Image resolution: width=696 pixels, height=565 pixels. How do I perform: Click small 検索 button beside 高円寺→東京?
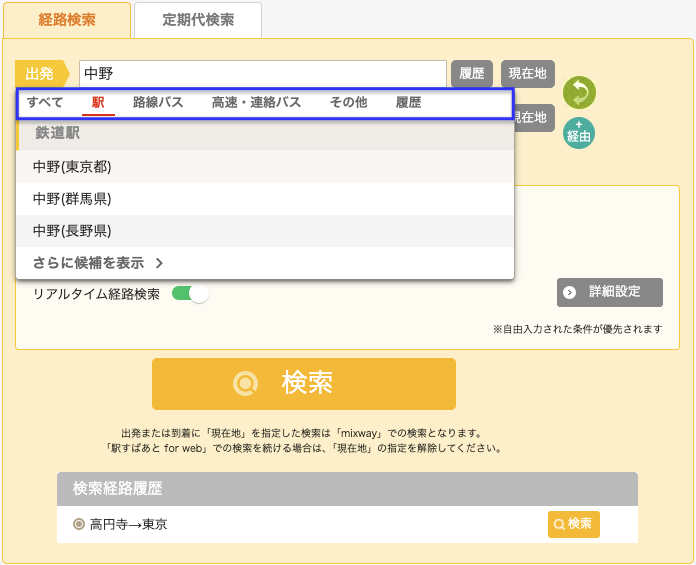pyautogui.click(x=573, y=524)
